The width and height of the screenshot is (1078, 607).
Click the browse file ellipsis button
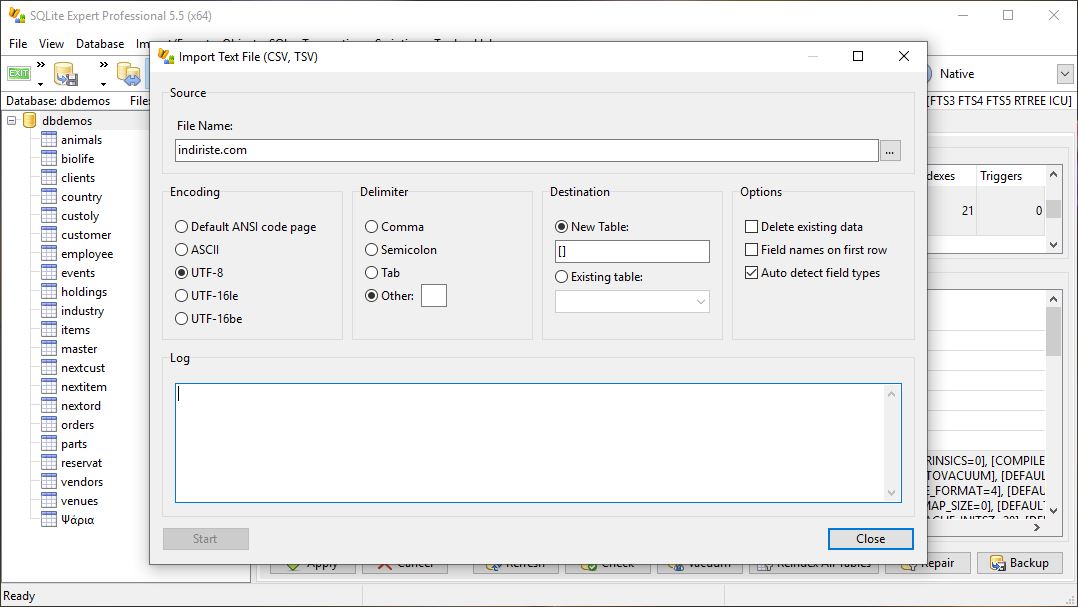point(890,151)
